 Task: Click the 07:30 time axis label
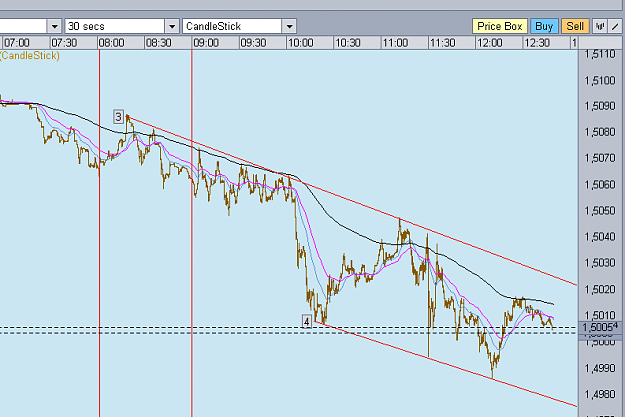(64, 43)
